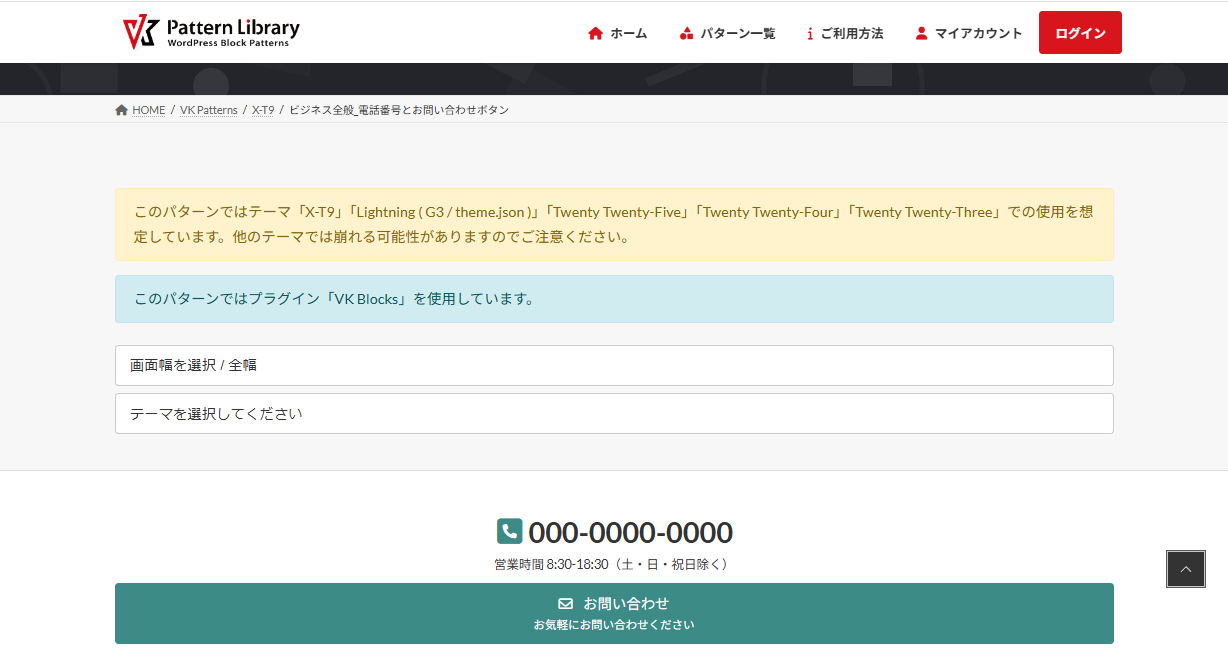Click the info icon beside ご利用方法

tap(810, 33)
